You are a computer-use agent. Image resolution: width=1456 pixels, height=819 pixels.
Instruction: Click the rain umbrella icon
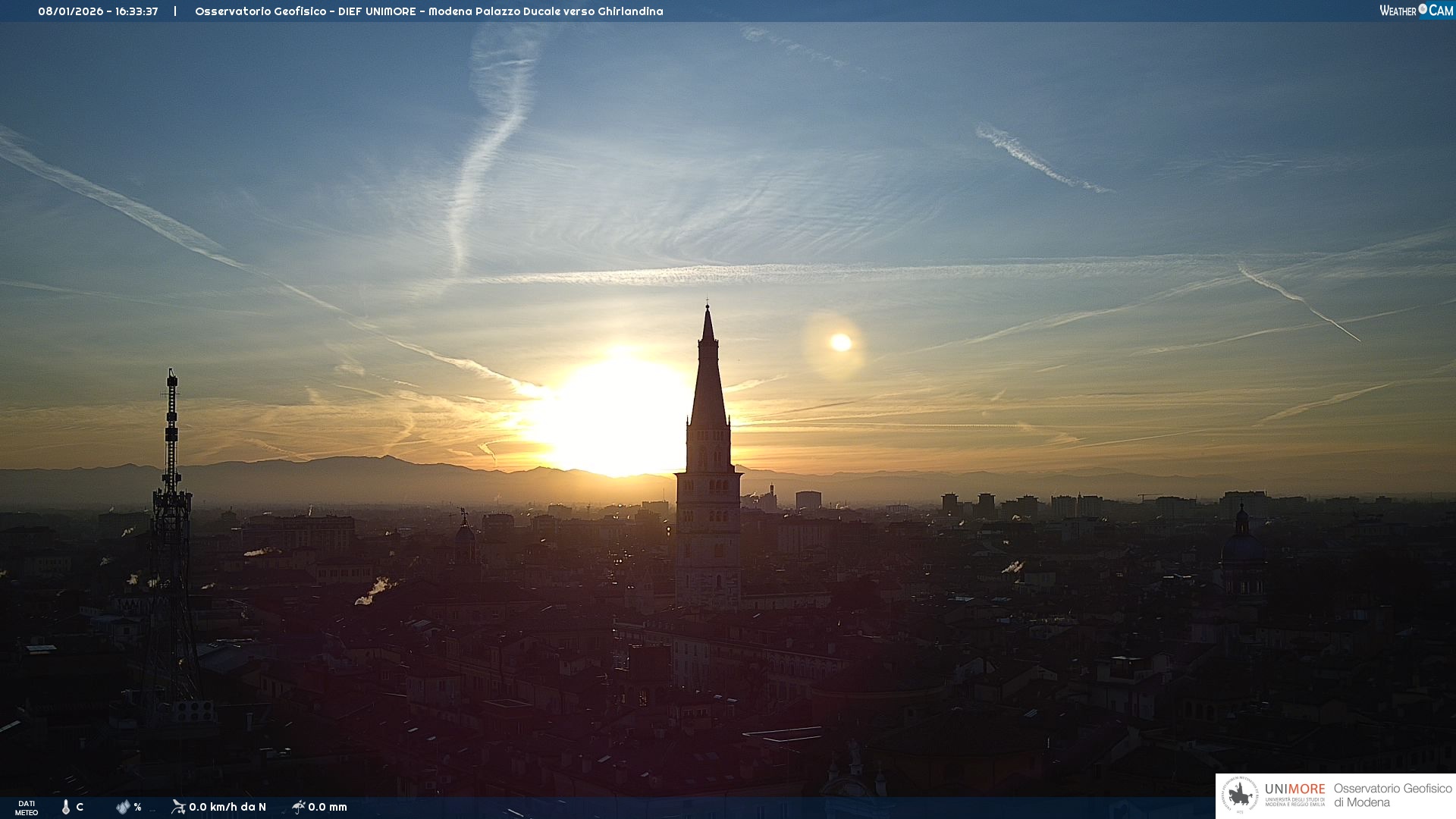point(299,807)
